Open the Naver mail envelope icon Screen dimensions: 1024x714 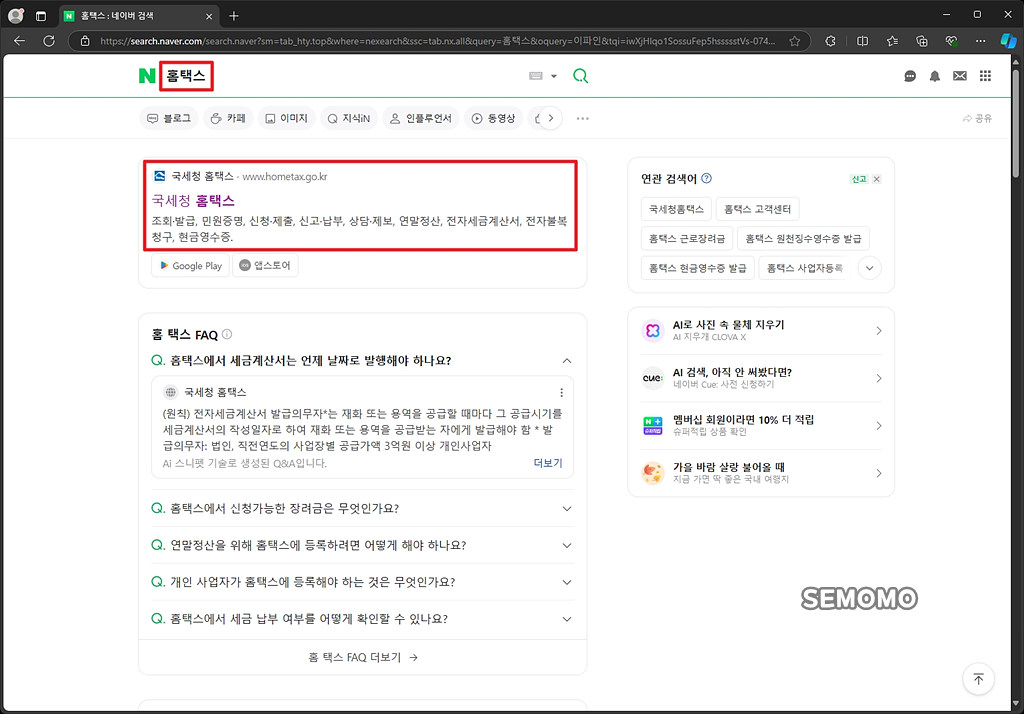pos(959,76)
